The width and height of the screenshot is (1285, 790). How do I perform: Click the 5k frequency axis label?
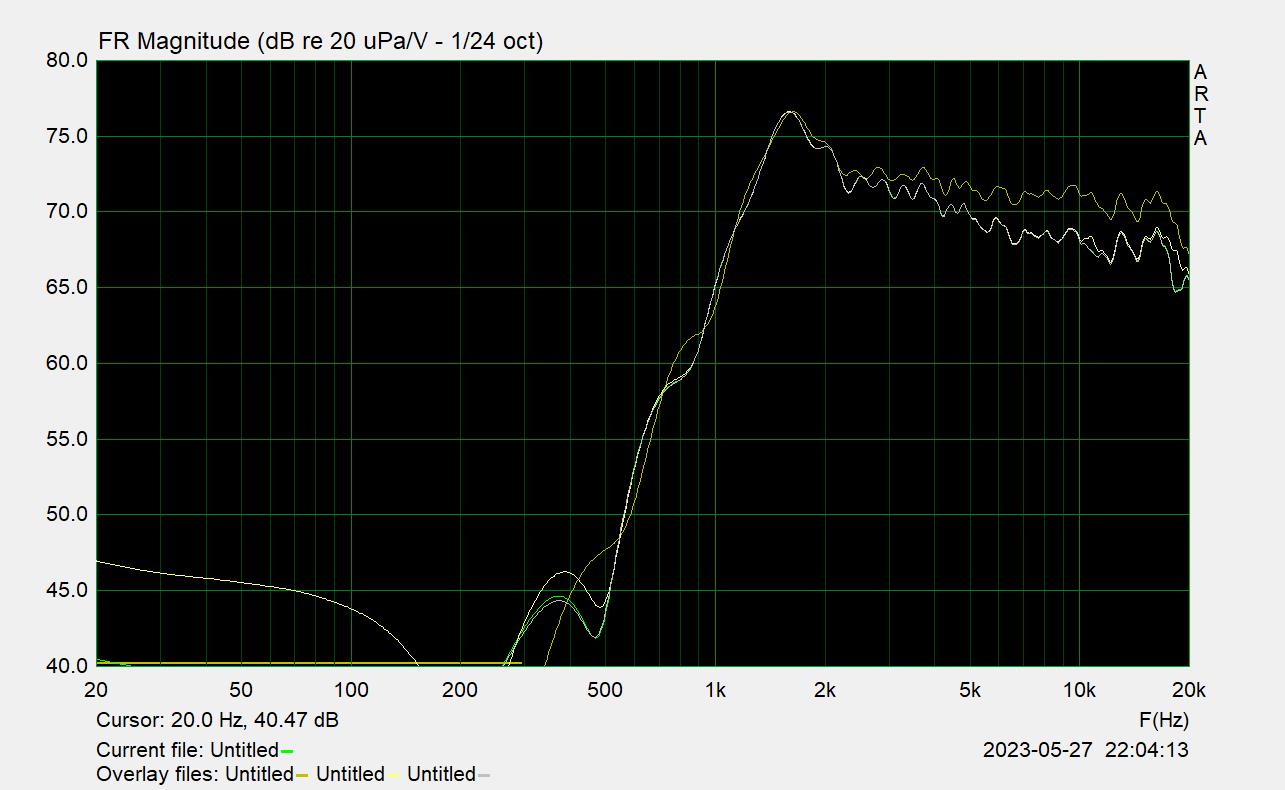coord(970,690)
